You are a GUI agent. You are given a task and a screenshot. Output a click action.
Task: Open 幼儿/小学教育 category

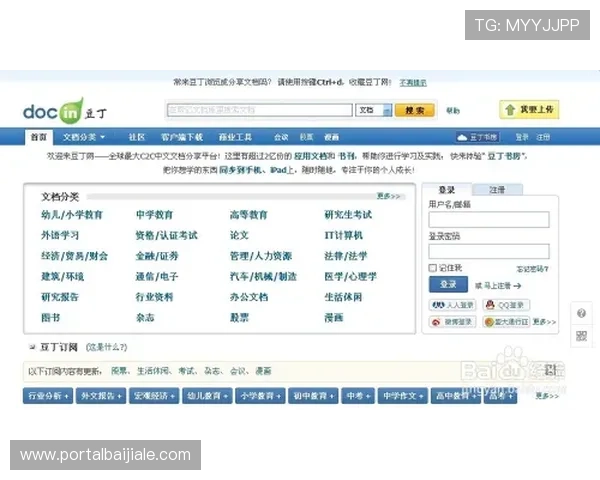[x=72, y=215]
